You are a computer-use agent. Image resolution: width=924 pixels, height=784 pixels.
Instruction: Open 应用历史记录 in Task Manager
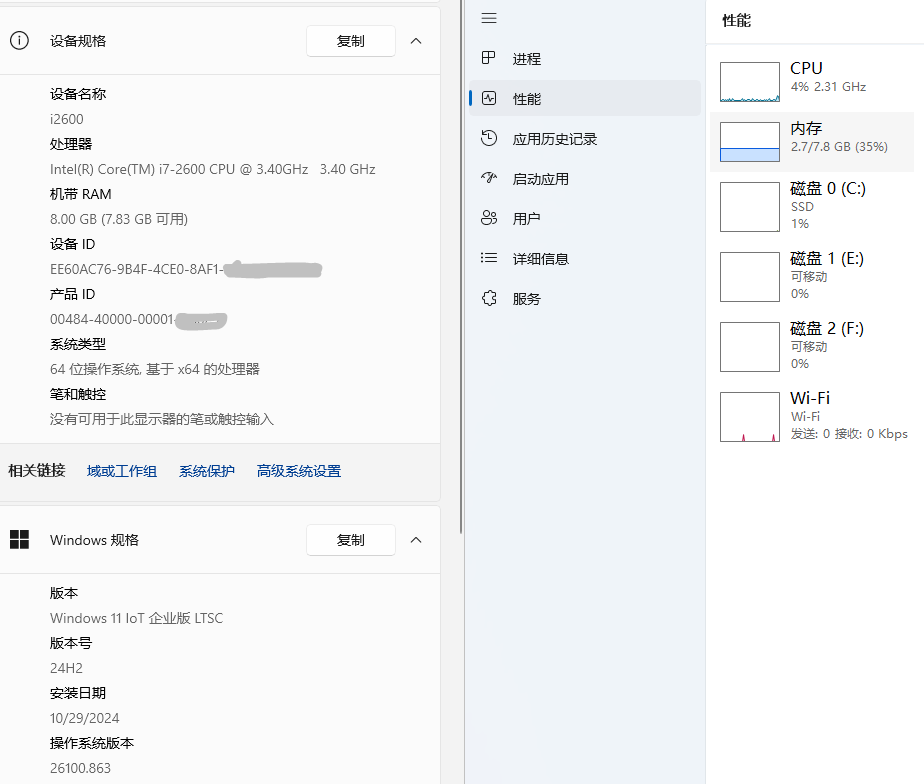[x=585, y=139]
